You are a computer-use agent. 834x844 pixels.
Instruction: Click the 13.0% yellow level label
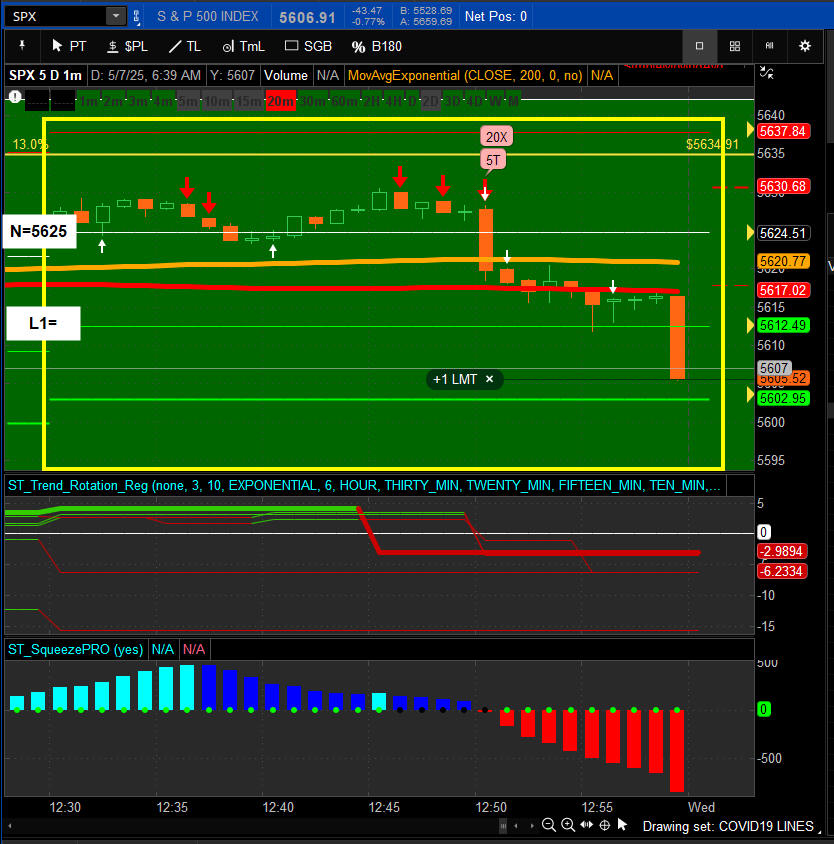tap(30, 144)
